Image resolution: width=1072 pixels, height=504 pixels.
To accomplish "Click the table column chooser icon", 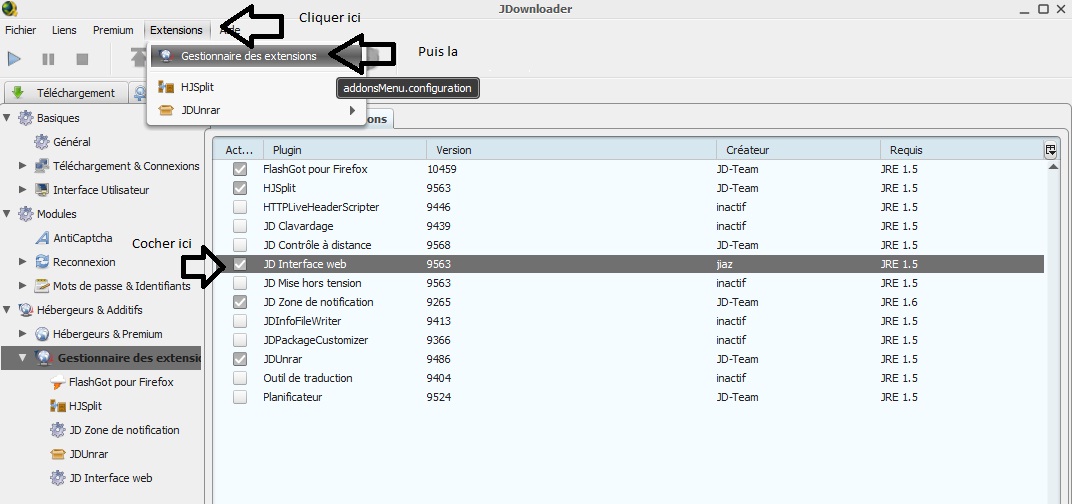I will [x=1051, y=150].
